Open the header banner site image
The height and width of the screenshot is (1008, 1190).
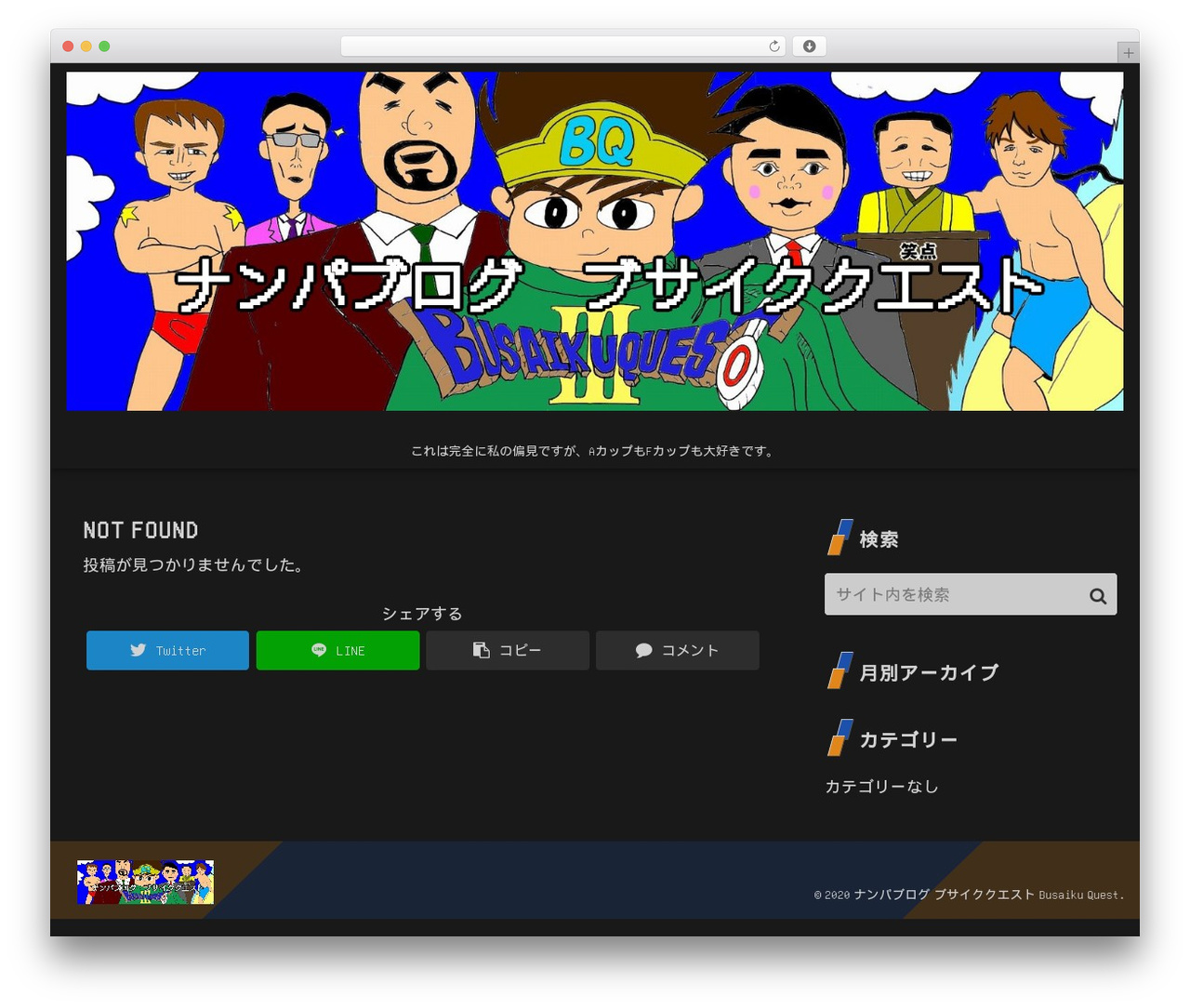pyautogui.click(x=595, y=241)
